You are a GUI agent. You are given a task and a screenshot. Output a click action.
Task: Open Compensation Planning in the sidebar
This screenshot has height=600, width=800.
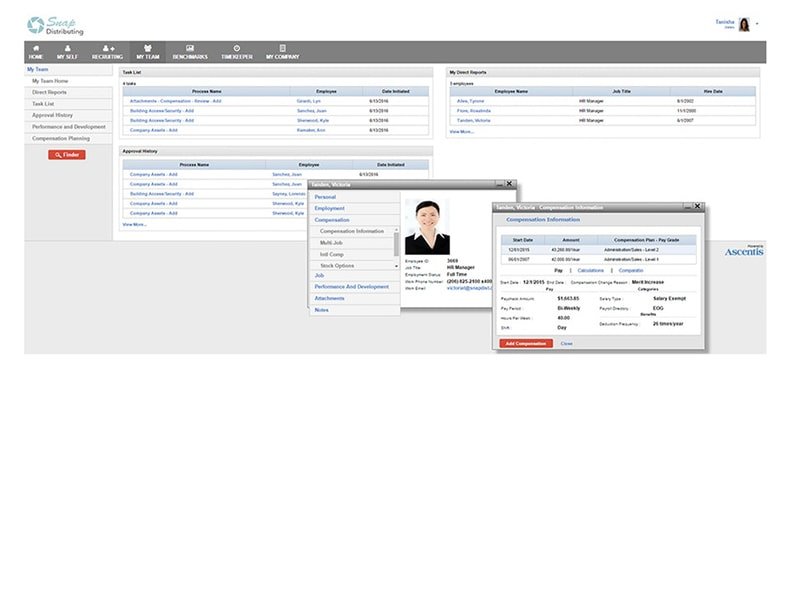coord(61,138)
